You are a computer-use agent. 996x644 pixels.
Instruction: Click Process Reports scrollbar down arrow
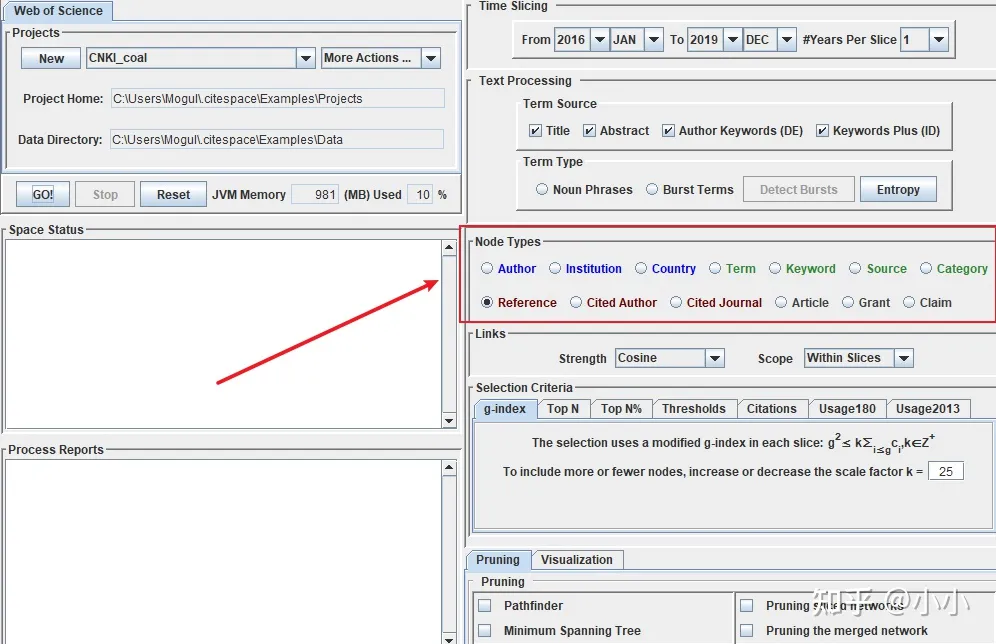point(449,638)
